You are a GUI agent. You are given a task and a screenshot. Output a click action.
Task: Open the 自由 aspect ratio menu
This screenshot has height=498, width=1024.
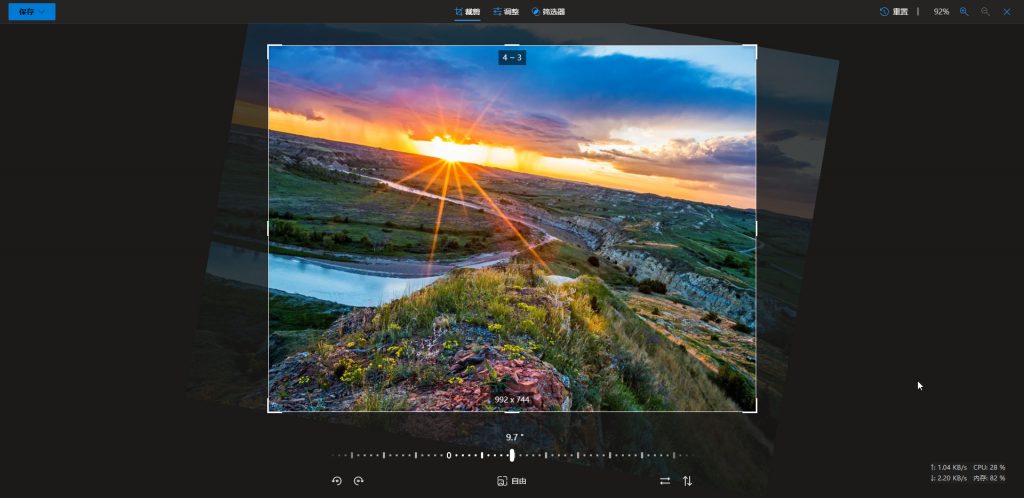pos(512,481)
